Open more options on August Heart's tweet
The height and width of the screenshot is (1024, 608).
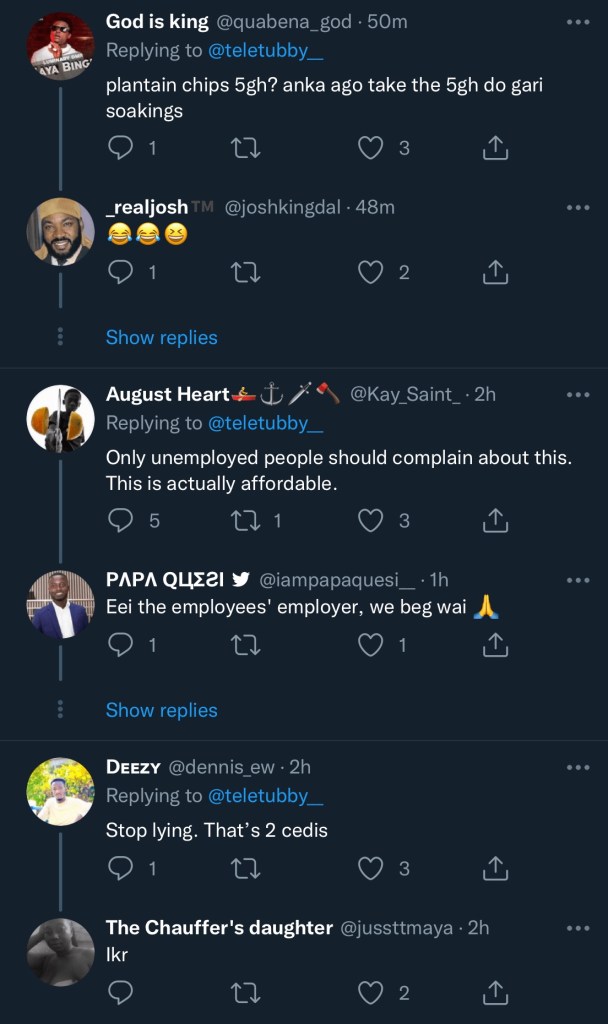pyautogui.click(x=578, y=395)
